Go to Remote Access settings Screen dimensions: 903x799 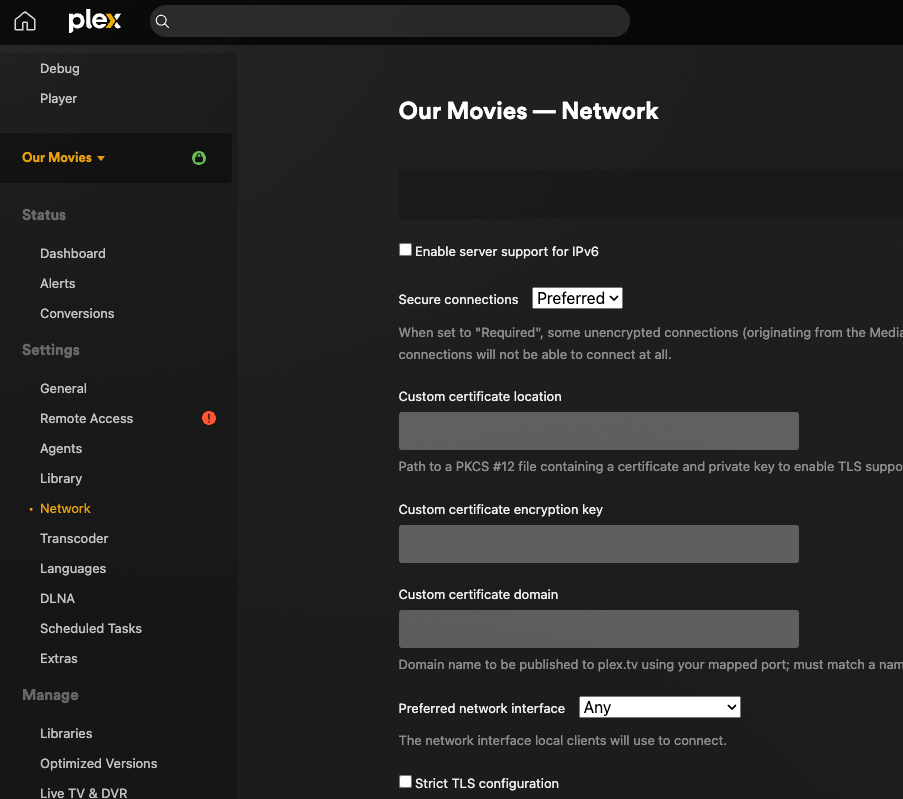(x=86, y=418)
